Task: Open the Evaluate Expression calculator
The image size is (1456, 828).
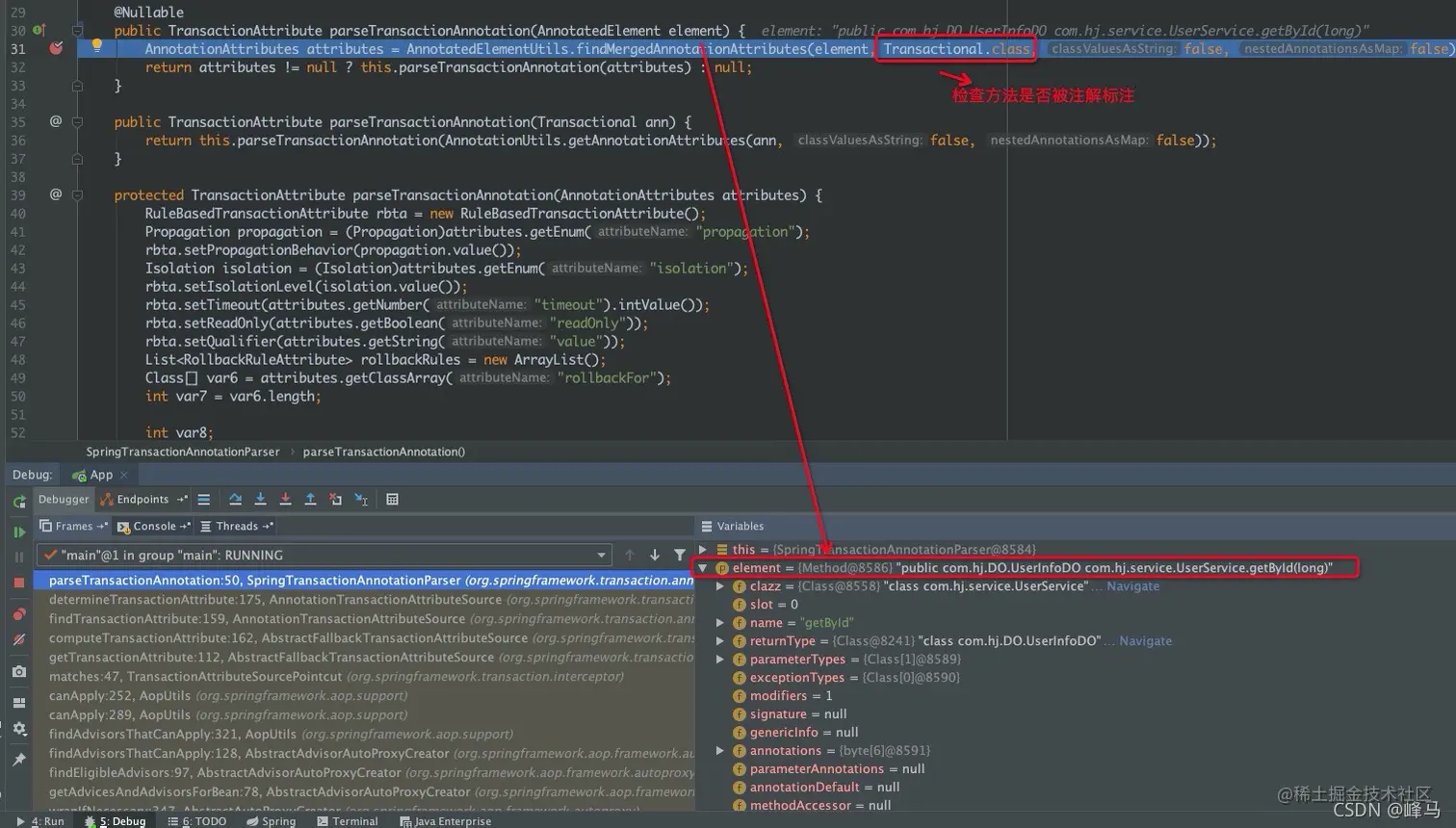Action: click(x=392, y=499)
